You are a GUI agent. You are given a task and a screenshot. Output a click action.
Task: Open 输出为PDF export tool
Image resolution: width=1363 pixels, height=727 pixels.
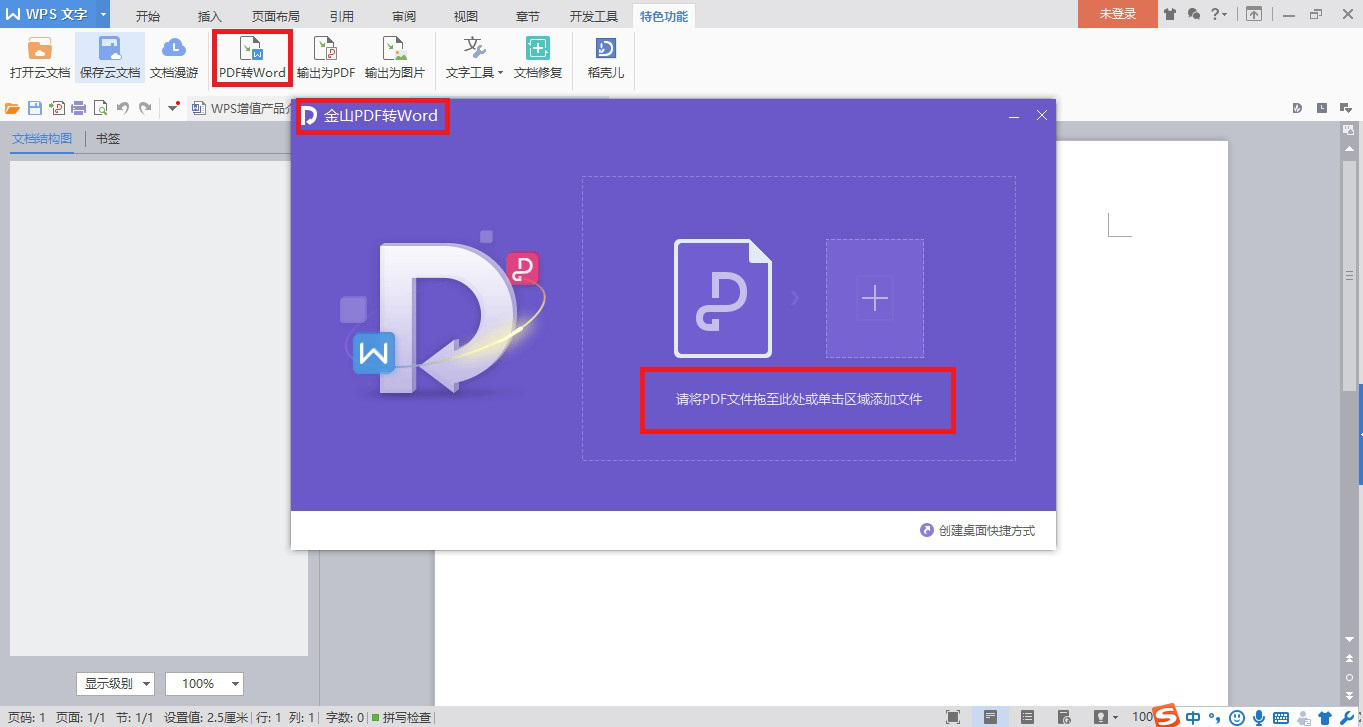[326, 57]
